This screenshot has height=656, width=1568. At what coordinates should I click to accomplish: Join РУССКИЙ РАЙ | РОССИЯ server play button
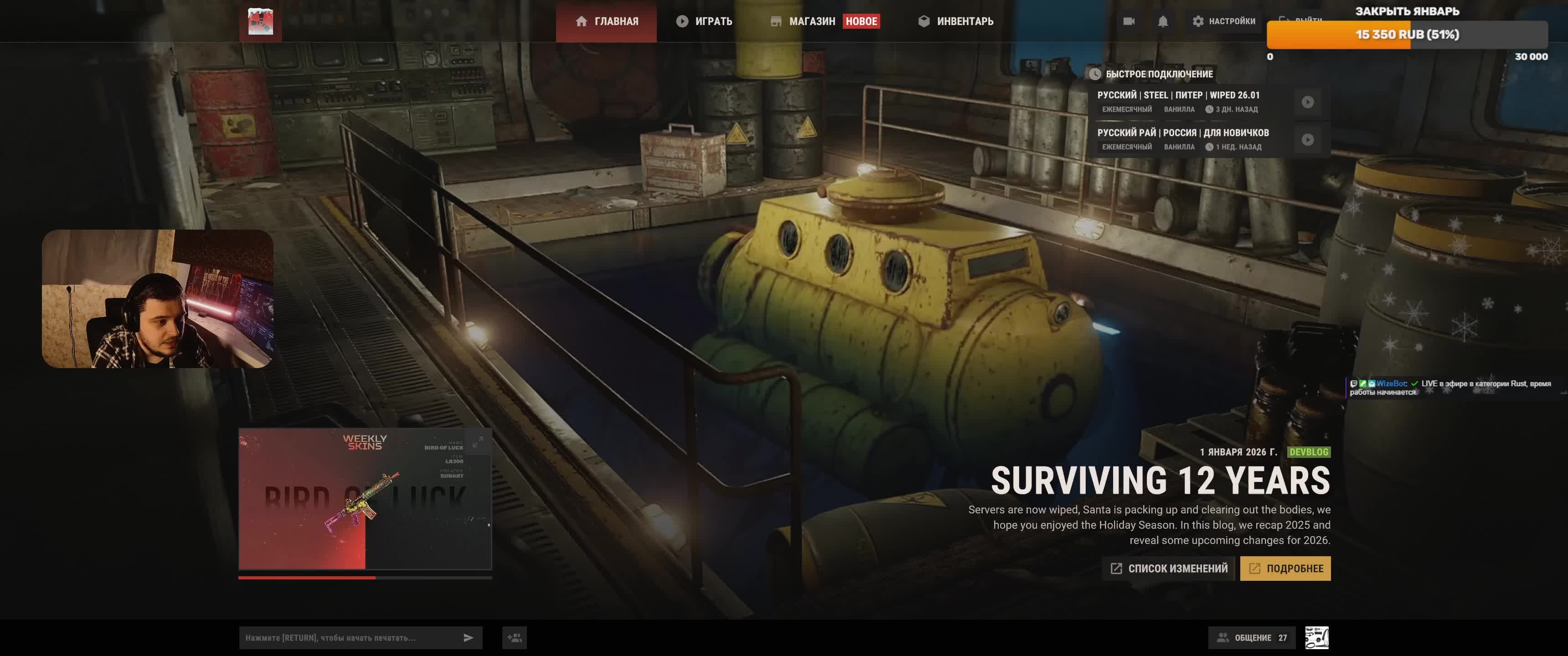[1307, 140]
